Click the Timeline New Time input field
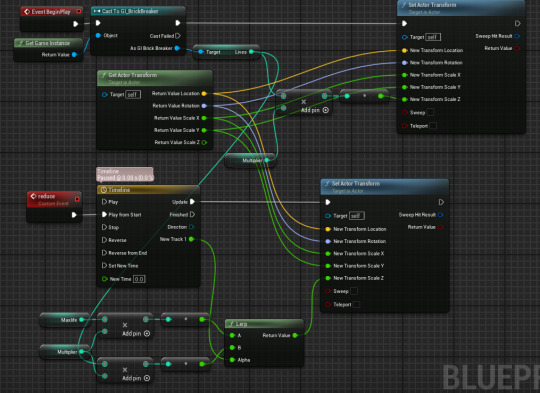 point(139,279)
